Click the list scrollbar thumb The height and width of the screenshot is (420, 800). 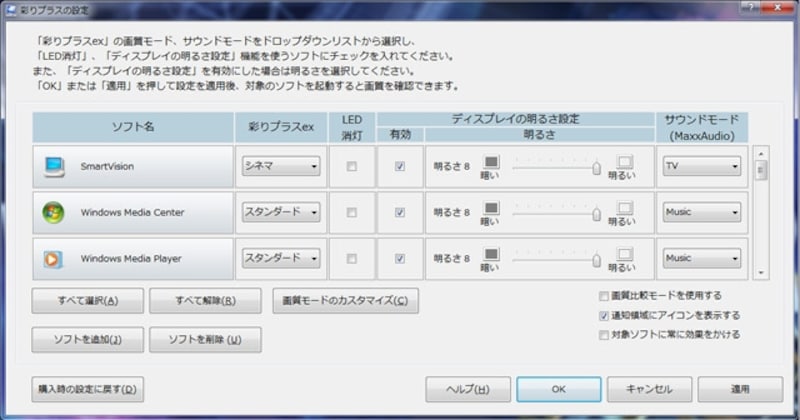click(761, 170)
